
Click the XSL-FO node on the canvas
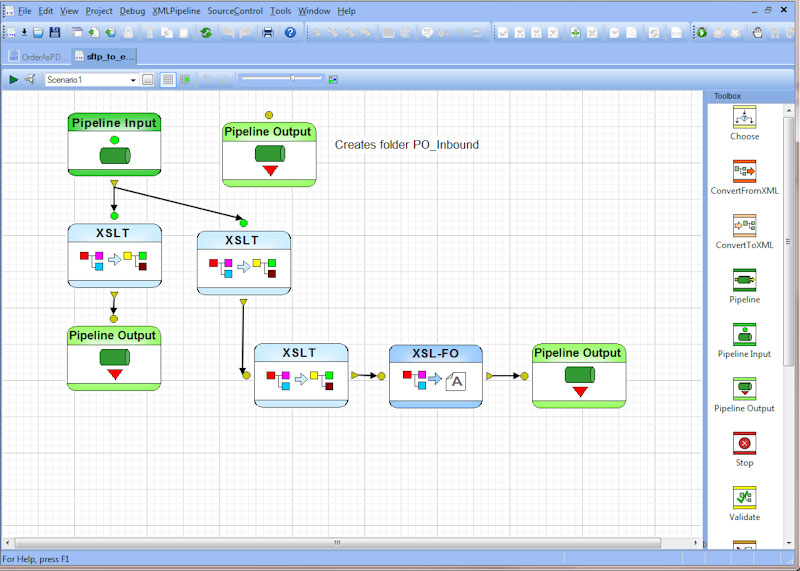click(x=435, y=375)
